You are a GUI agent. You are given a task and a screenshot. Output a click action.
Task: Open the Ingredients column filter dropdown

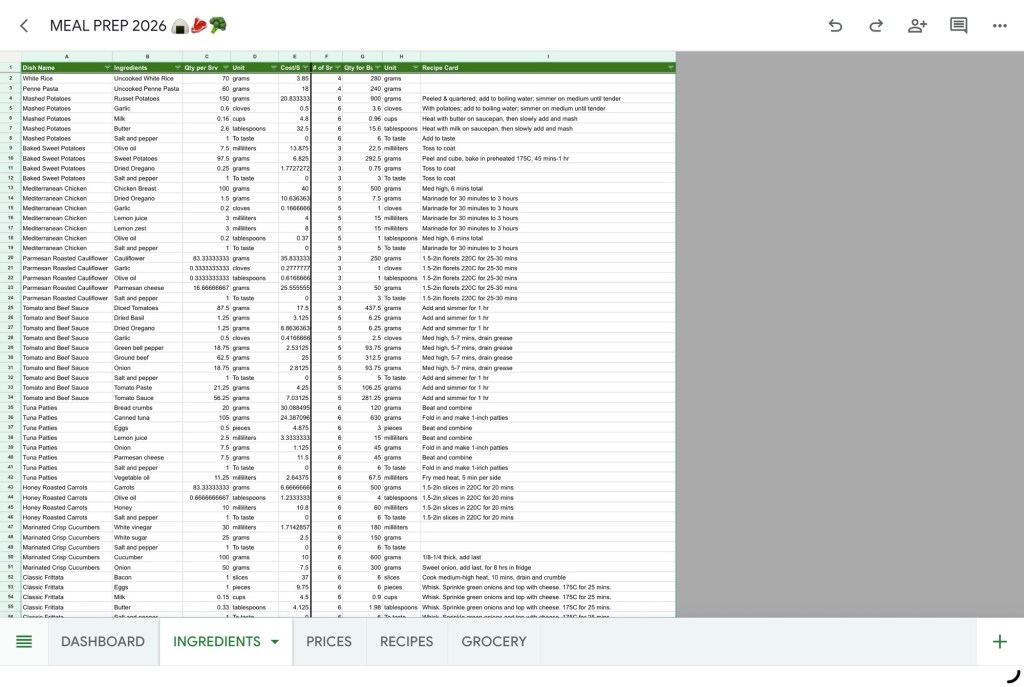(177, 68)
